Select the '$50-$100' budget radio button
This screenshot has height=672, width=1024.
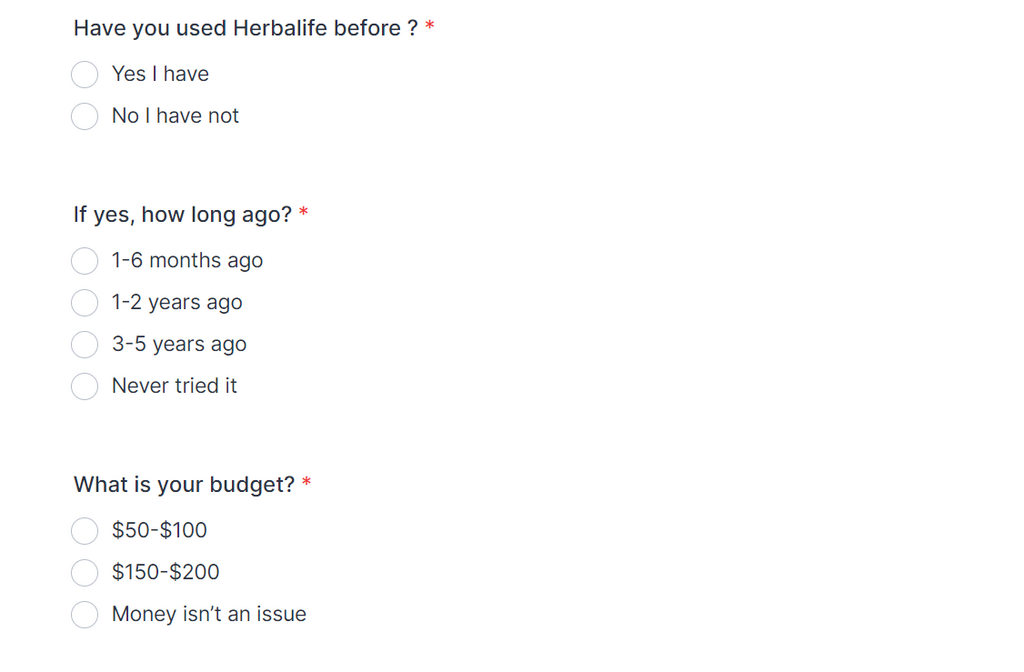(85, 531)
